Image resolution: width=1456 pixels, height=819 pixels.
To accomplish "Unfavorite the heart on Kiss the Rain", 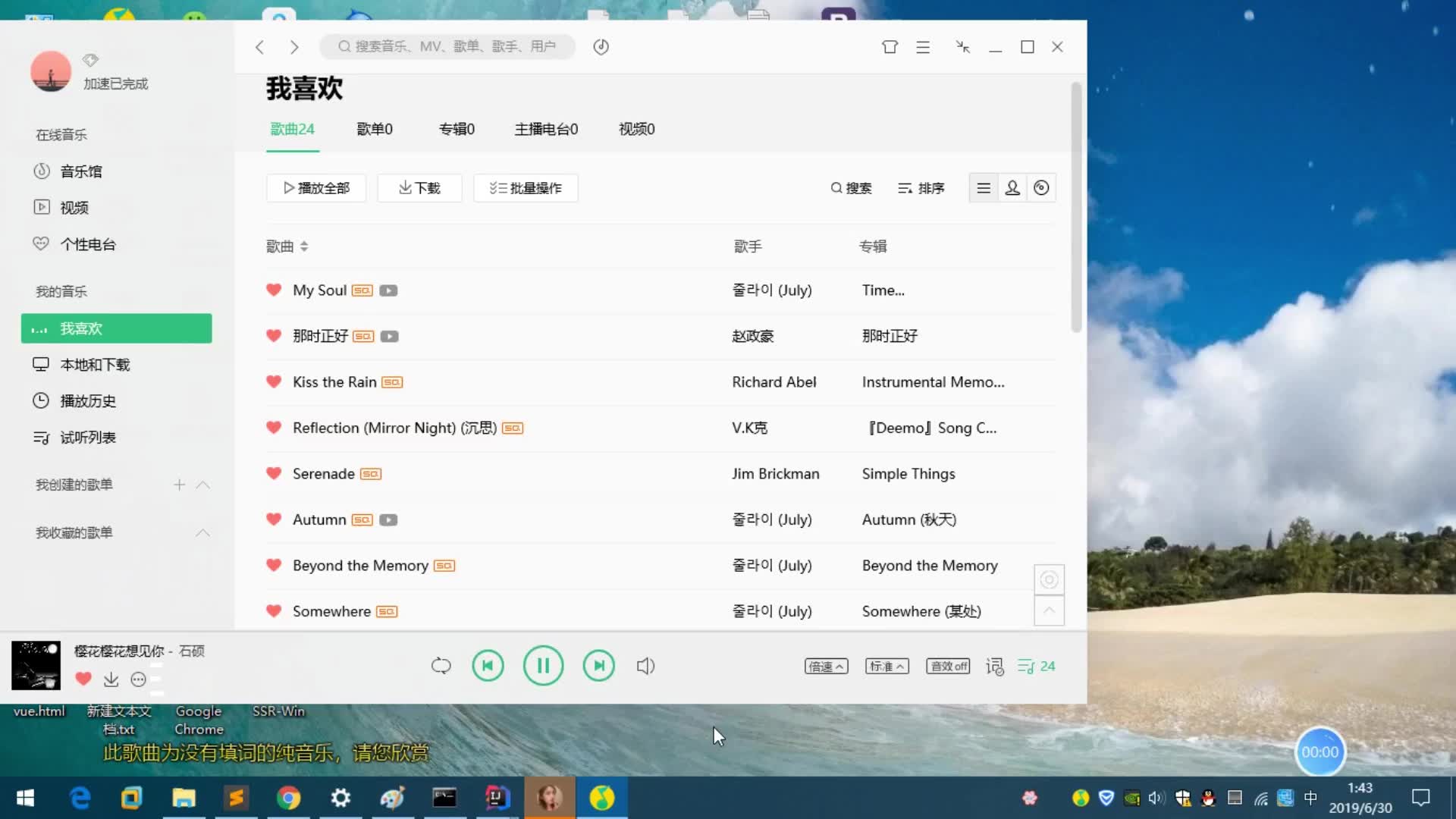I will (x=274, y=382).
